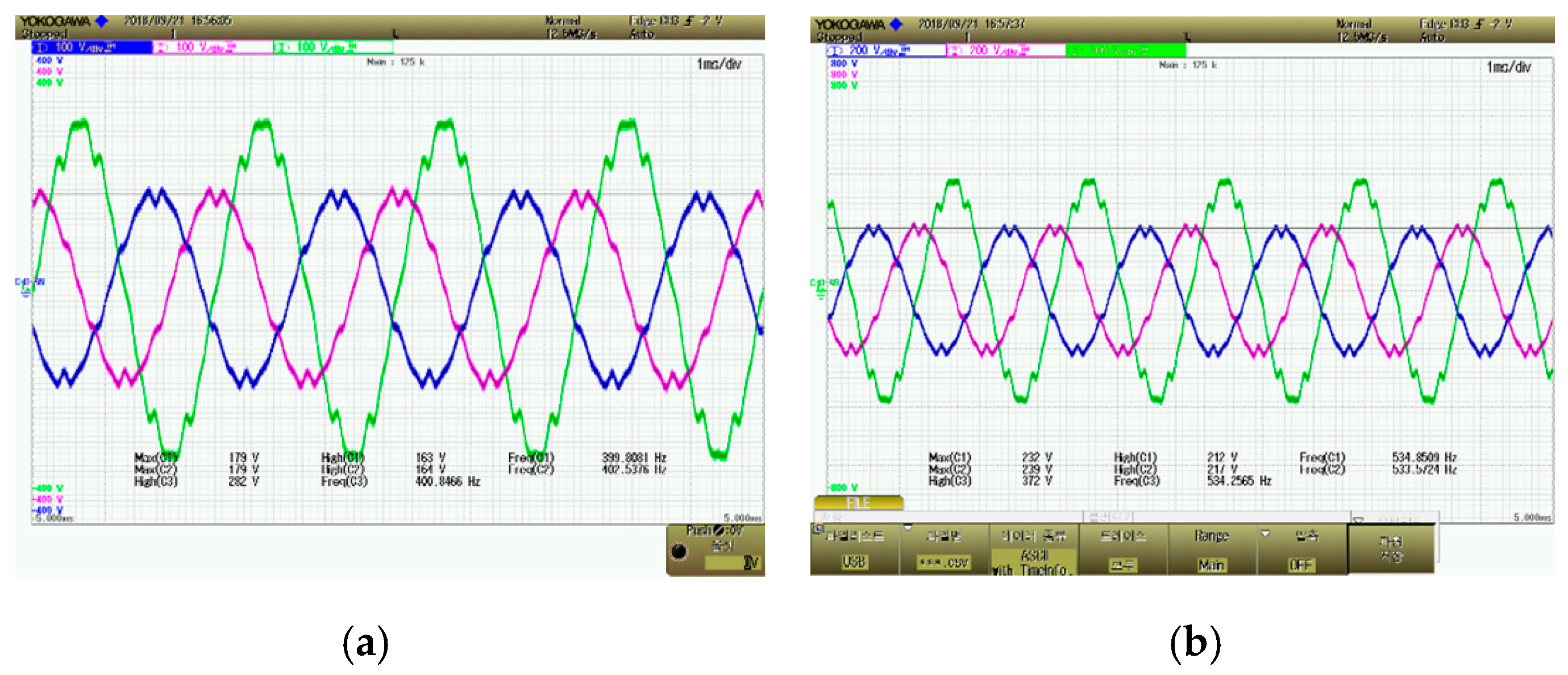Screen dimensions: 1568x675
Task: Click green channel 3 box on right scope
Action: click(x=1125, y=51)
